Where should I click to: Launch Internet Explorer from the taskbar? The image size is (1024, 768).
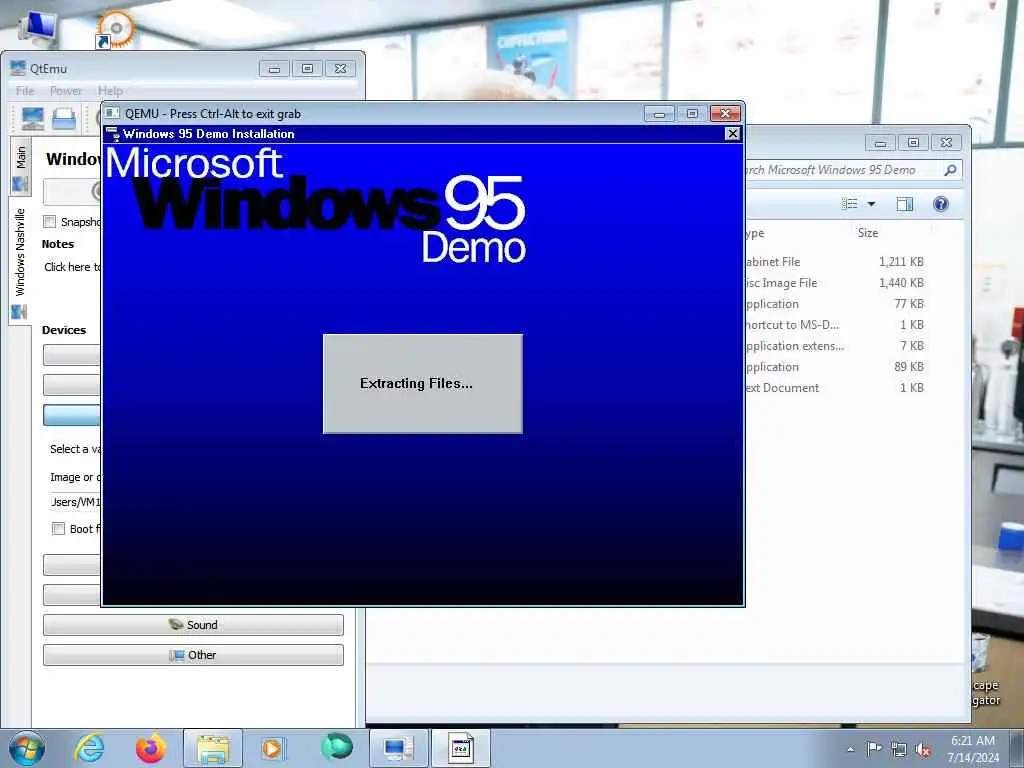coord(89,748)
